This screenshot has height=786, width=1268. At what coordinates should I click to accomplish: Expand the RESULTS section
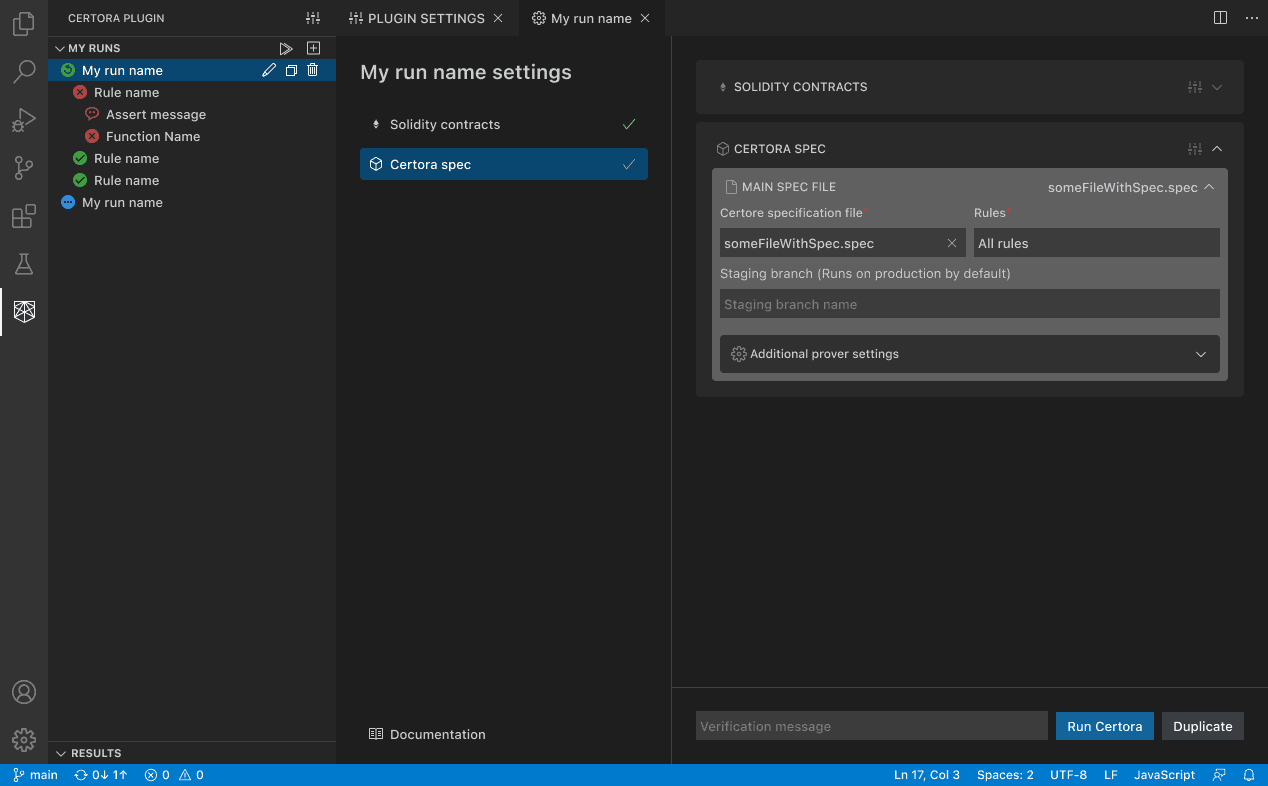point(60,753)
